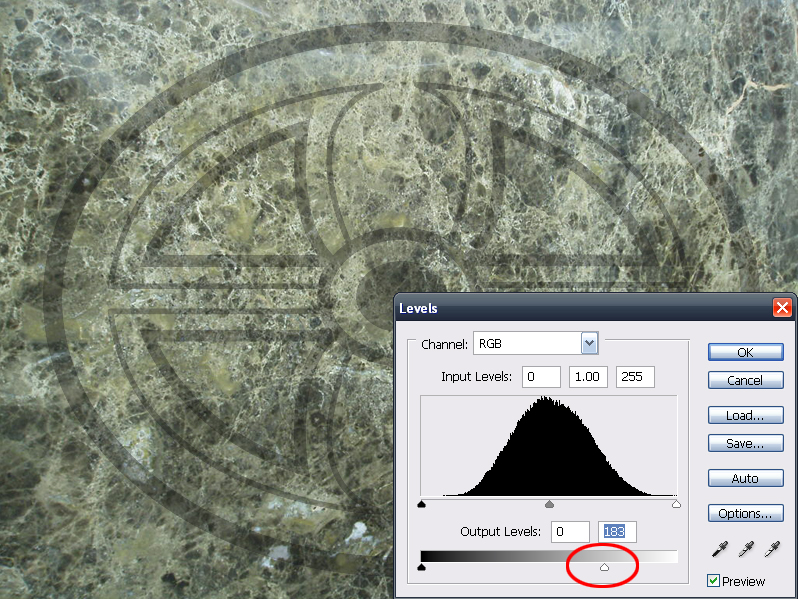Close the Levels dialog
This screenshot has width=798, height=599.
(782, 308)
